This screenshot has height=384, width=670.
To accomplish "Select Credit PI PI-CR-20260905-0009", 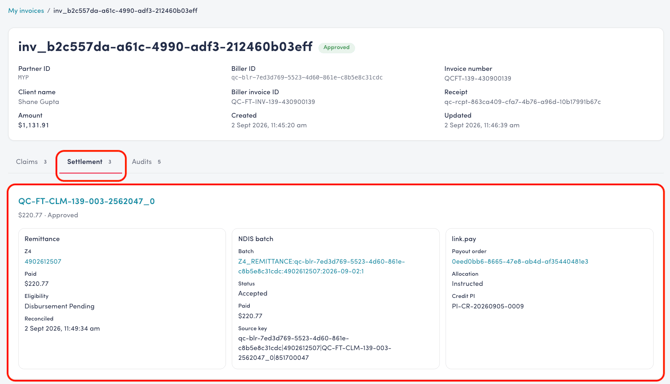I will [x=488, y=306].
